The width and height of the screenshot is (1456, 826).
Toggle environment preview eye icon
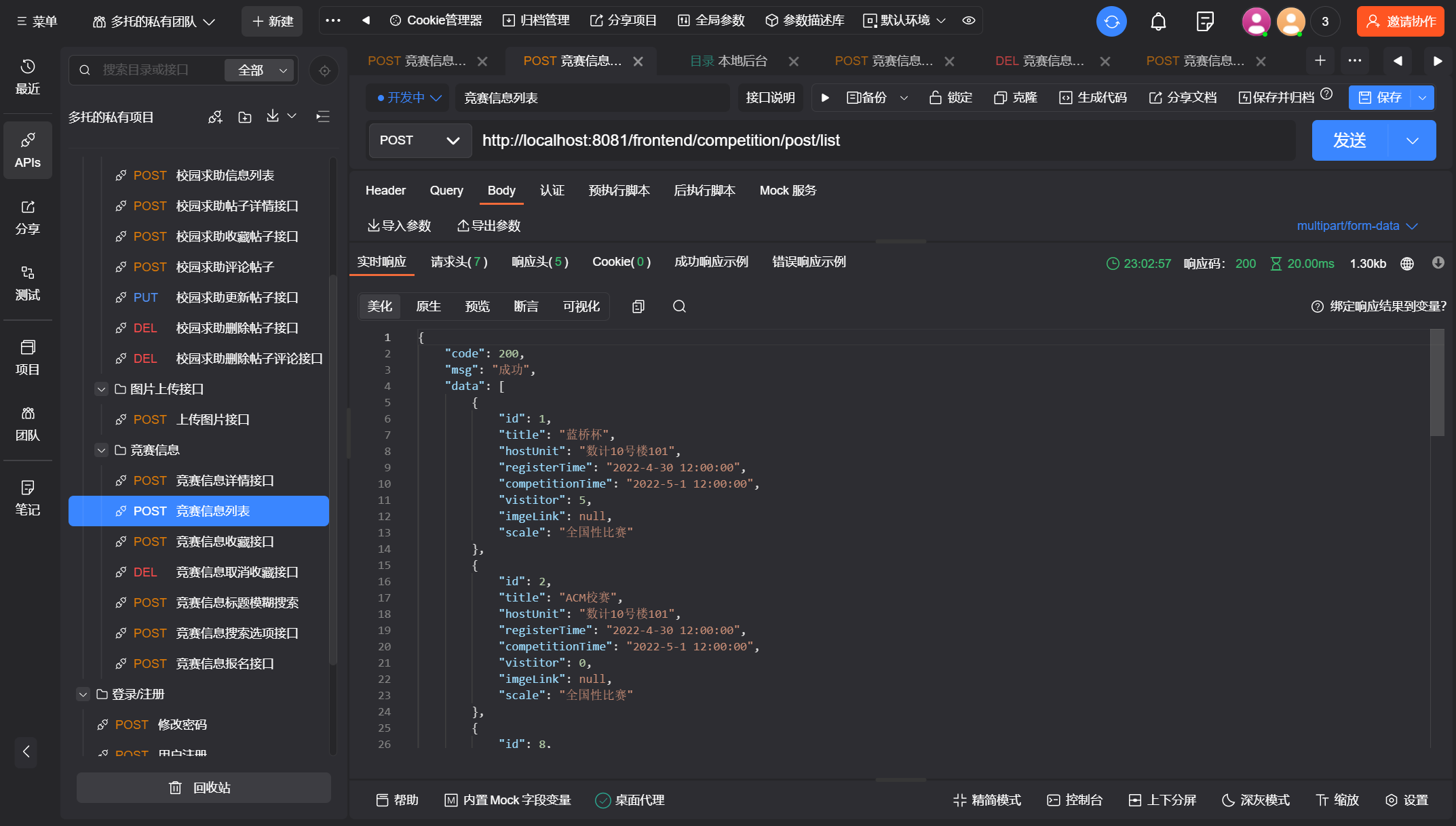(969, 20)
